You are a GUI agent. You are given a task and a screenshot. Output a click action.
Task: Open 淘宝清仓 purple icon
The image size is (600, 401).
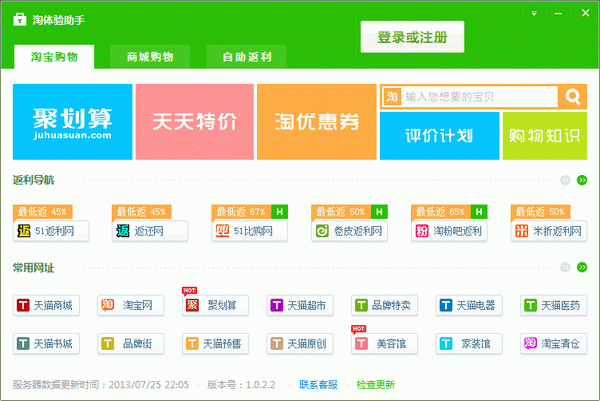pos(530,343)
